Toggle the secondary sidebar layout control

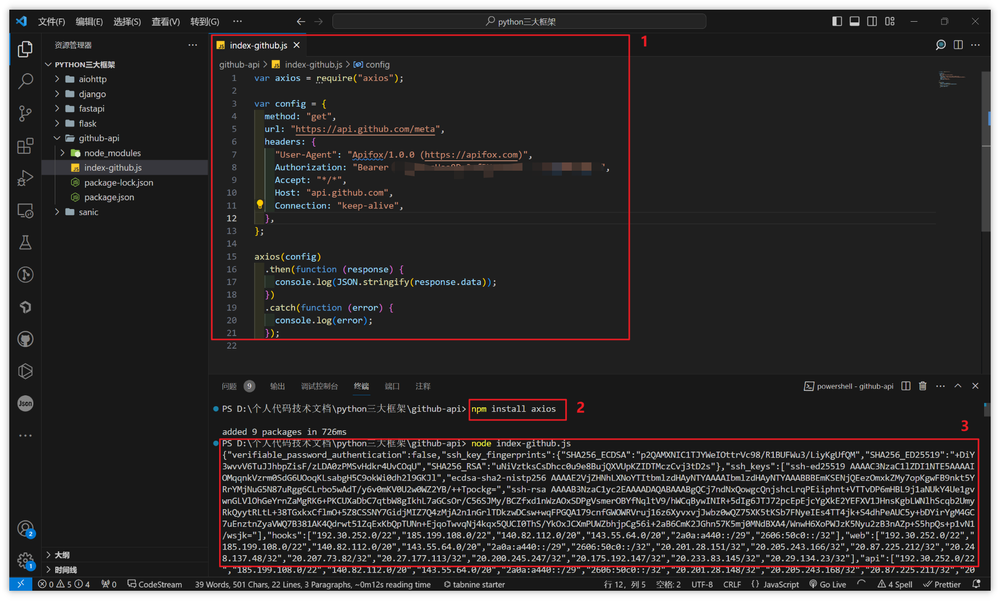tap(871, 21)
